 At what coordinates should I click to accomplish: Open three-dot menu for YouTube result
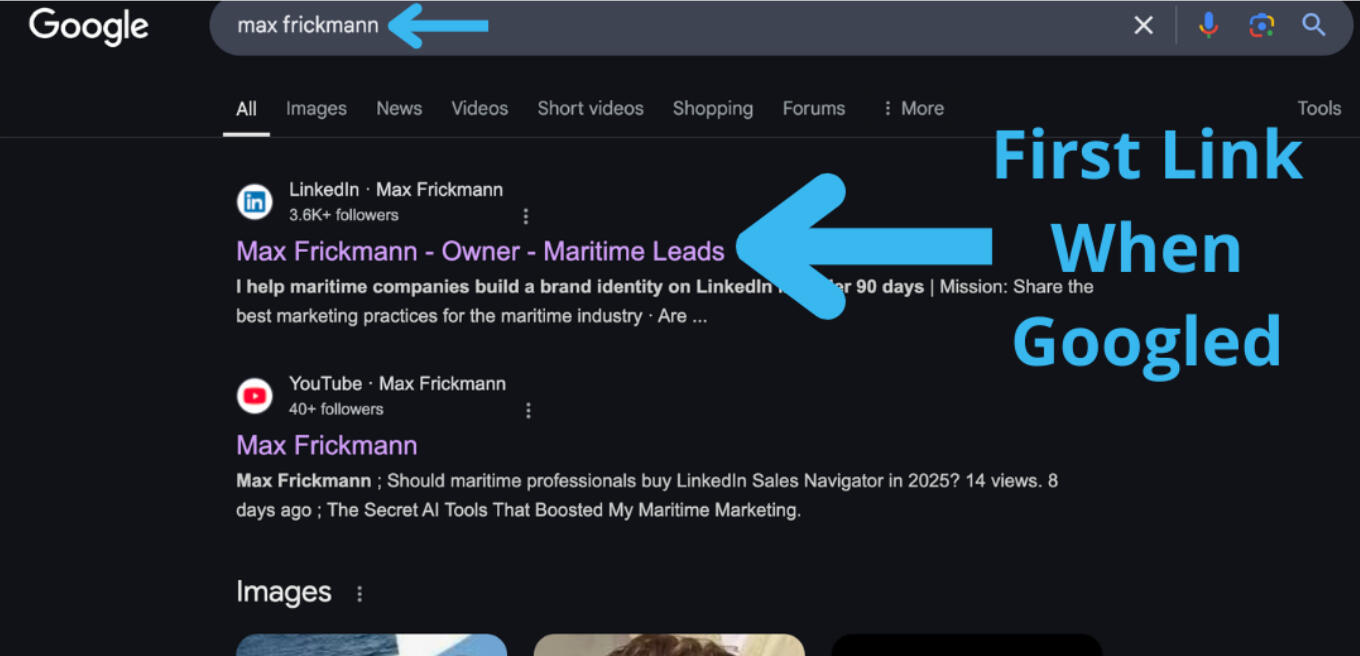coord(528,410)
